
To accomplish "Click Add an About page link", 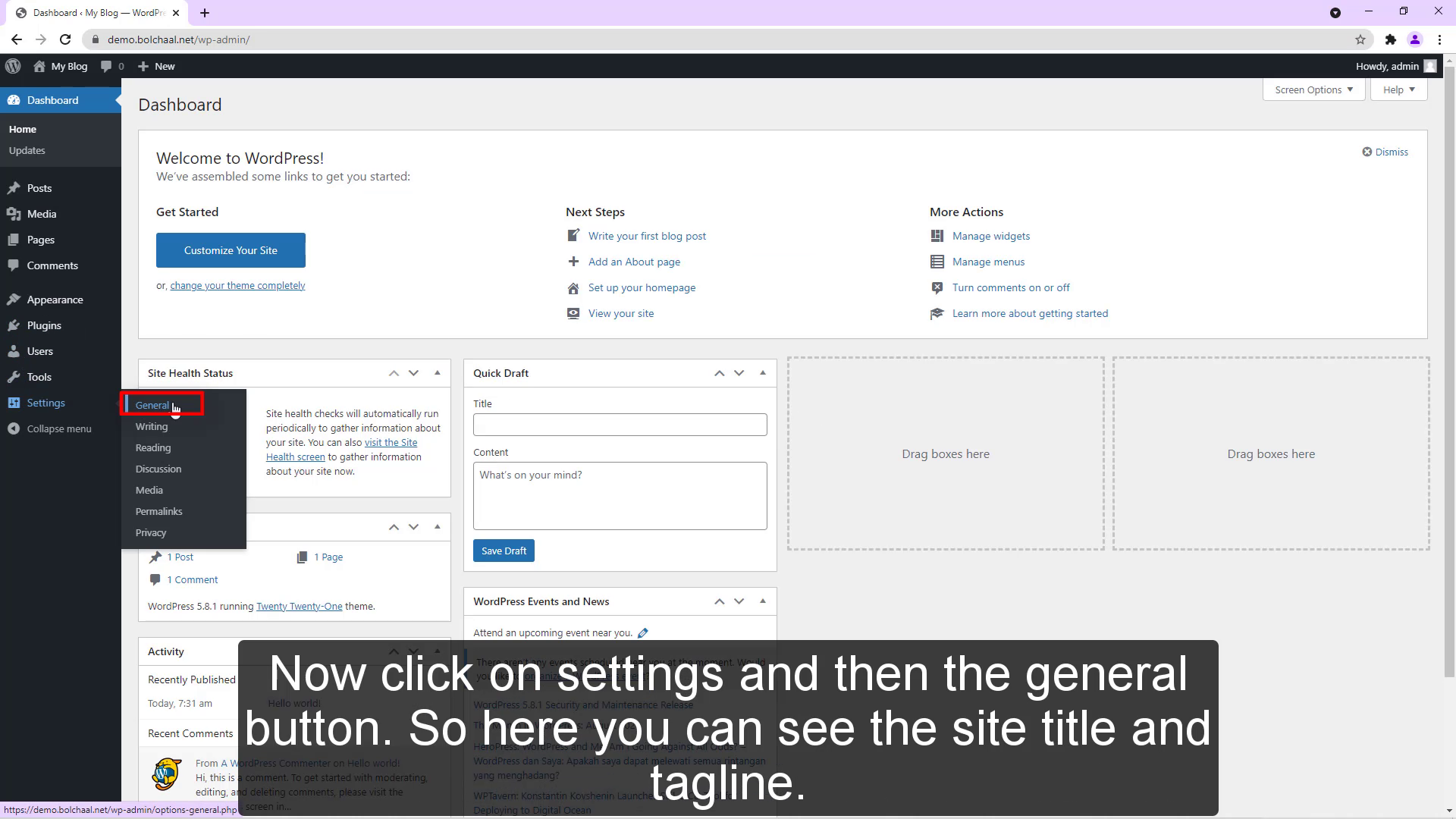I will click(634, 262).
